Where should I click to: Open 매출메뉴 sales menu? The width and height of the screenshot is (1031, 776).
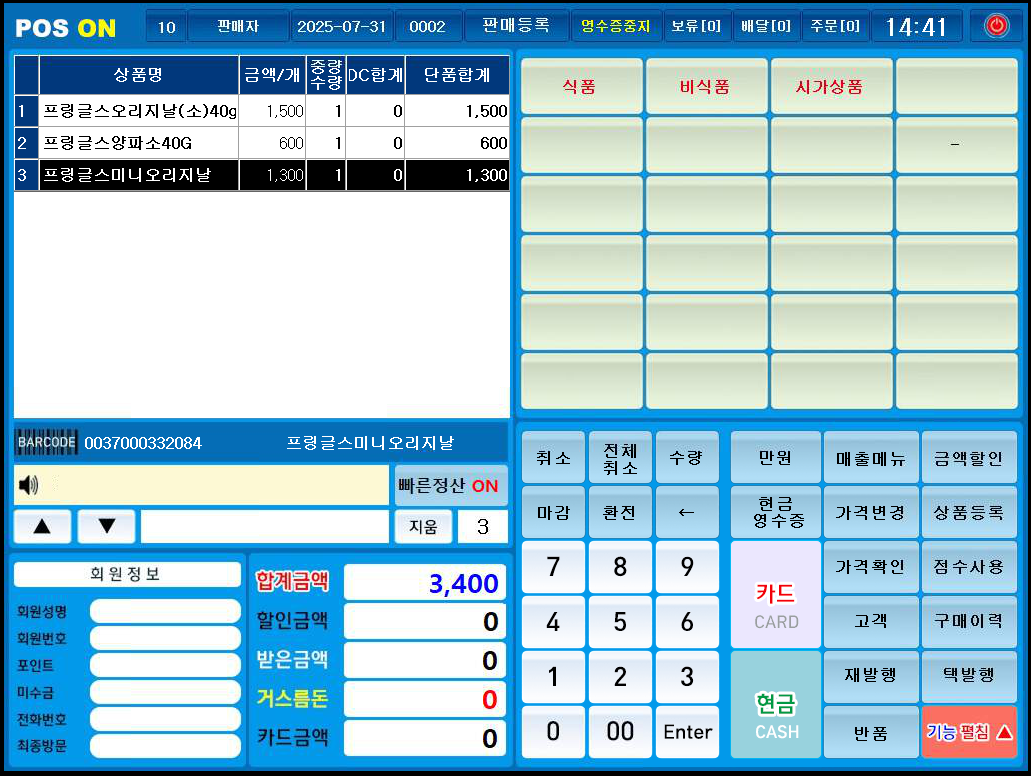coord(871,458)
